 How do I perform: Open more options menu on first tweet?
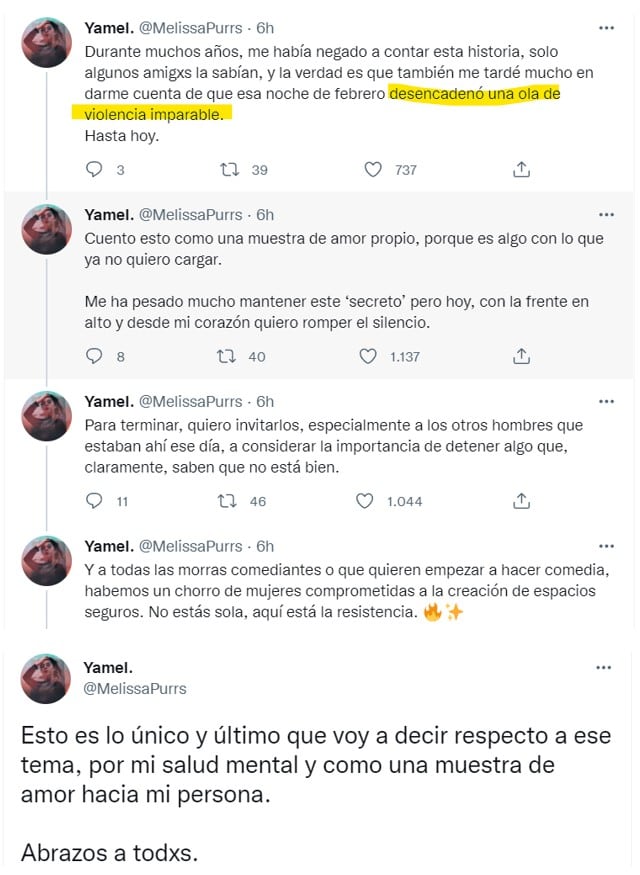(605, 27)
